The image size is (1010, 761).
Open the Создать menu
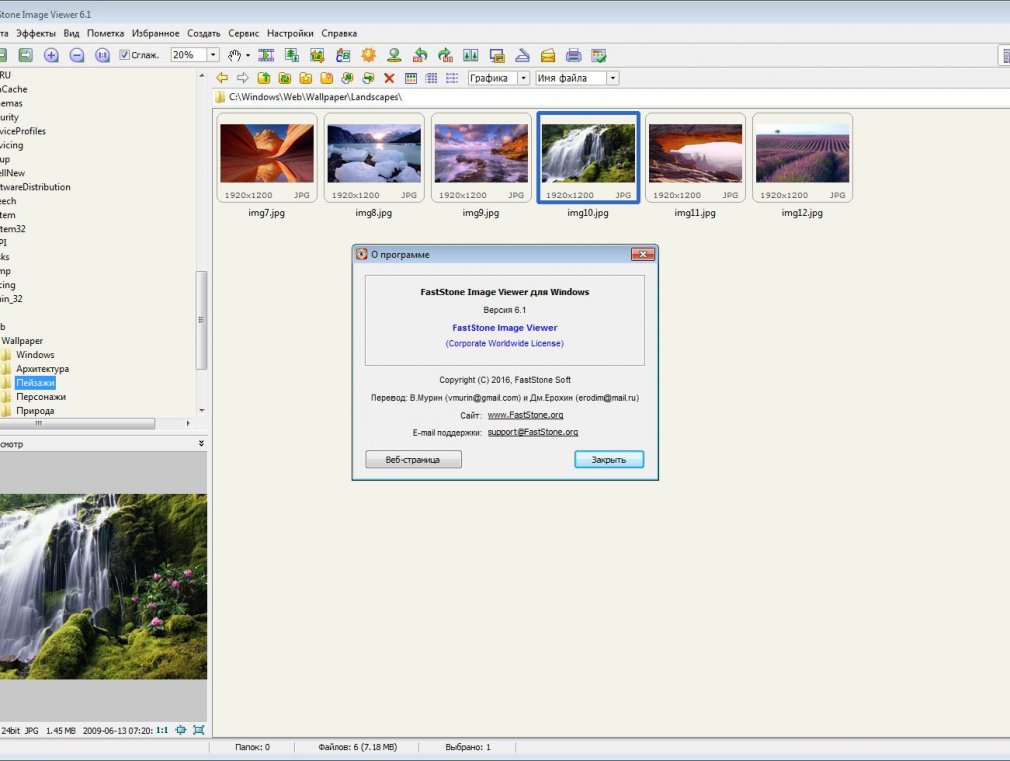click(204, 34)
